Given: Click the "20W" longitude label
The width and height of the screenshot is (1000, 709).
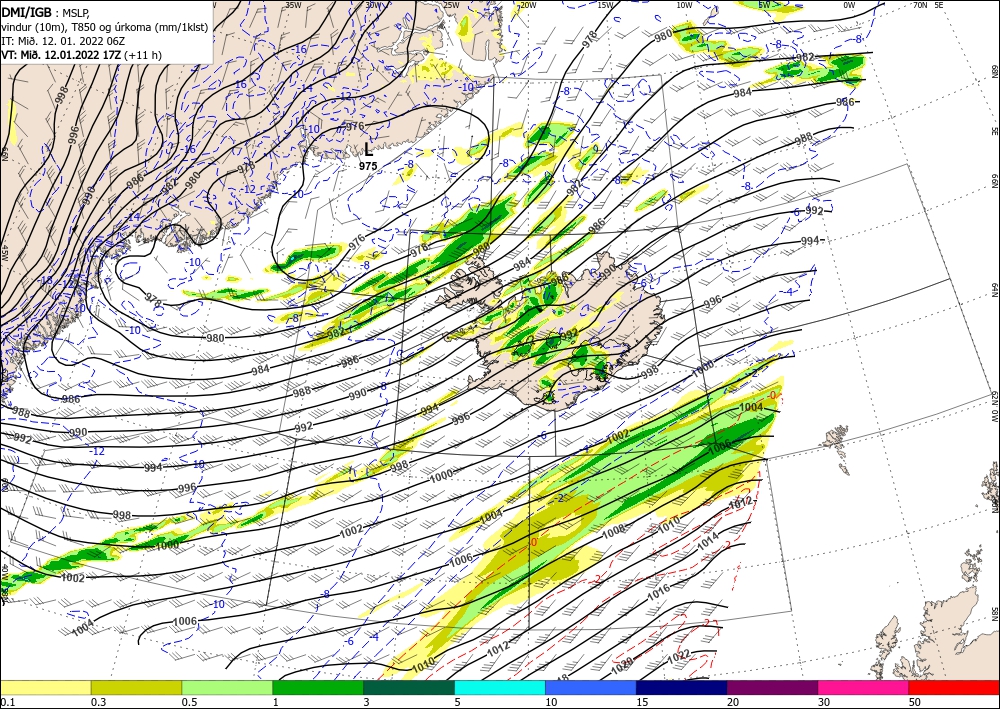Looking at the screenshot, I should (x=527, y=5).
